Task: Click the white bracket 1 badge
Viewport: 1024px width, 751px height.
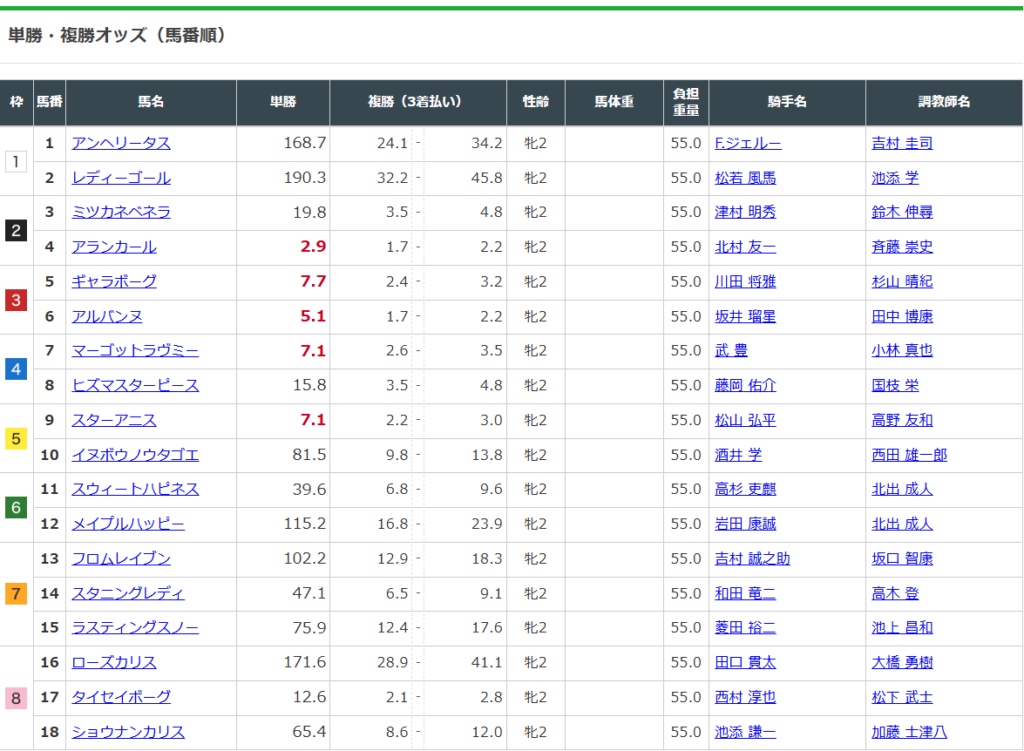Action: point(16,161)
